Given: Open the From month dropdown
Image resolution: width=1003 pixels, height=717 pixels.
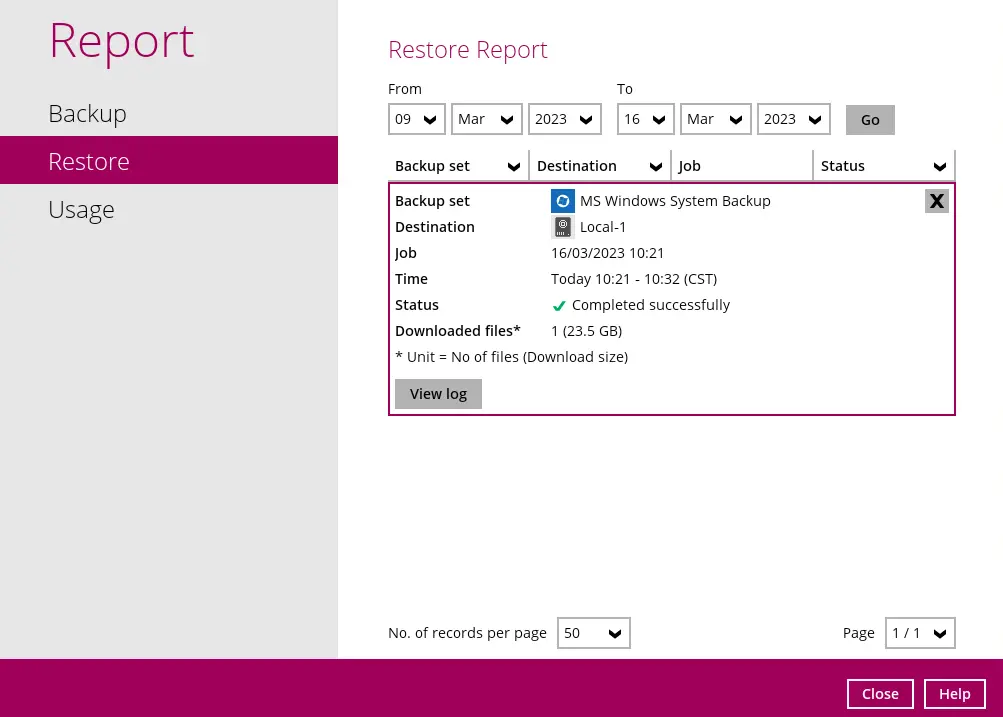Looking at the screenshot, I should click(486, 119).
